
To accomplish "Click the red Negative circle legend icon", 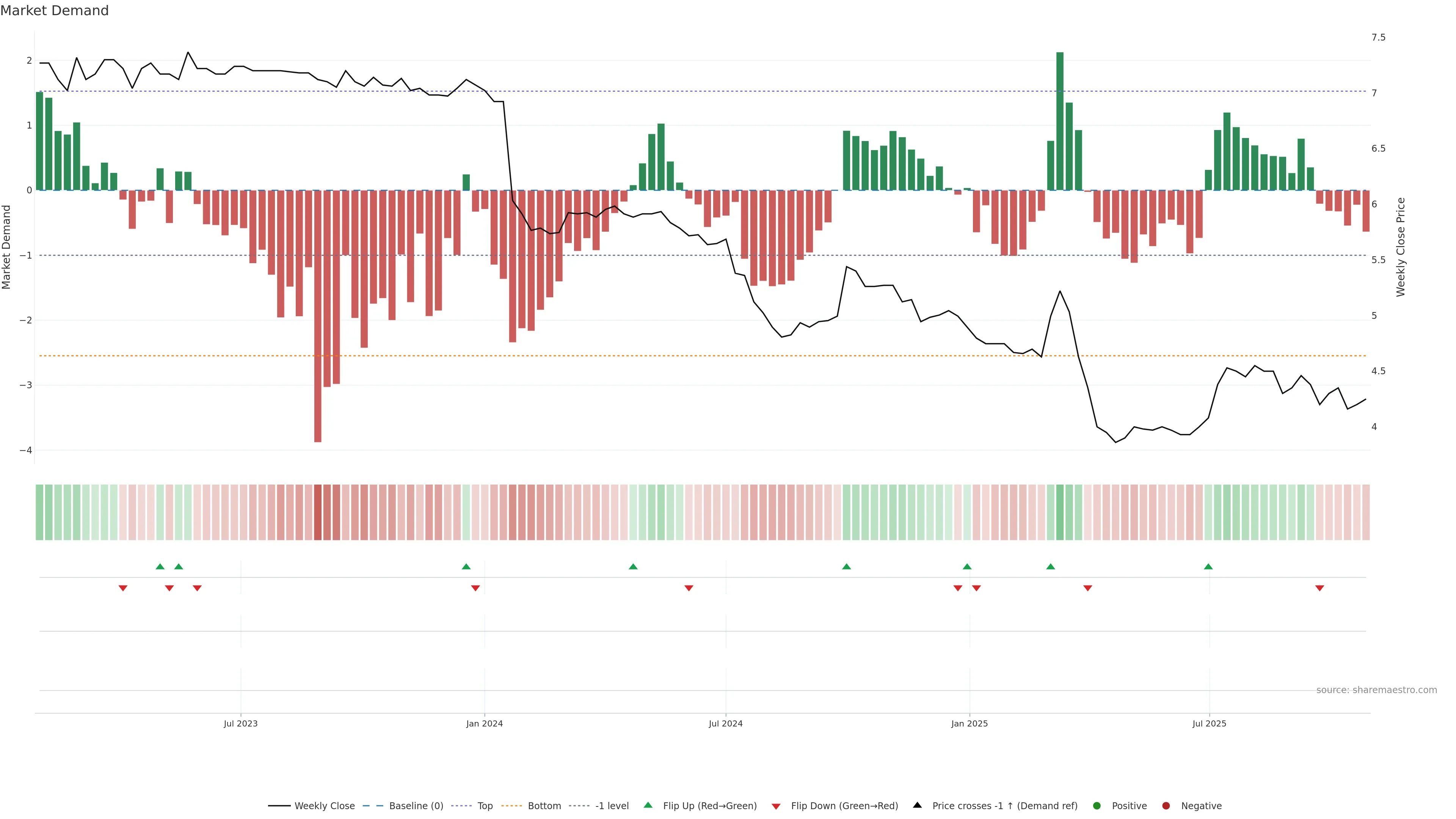I will pyautogui.click(x=1166, y=805).
